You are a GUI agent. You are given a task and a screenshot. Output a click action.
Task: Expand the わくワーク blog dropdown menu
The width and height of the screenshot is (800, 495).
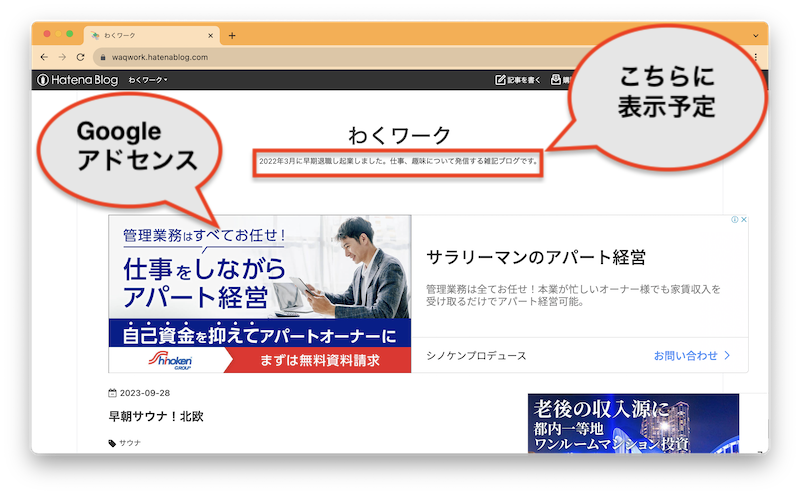148,80
